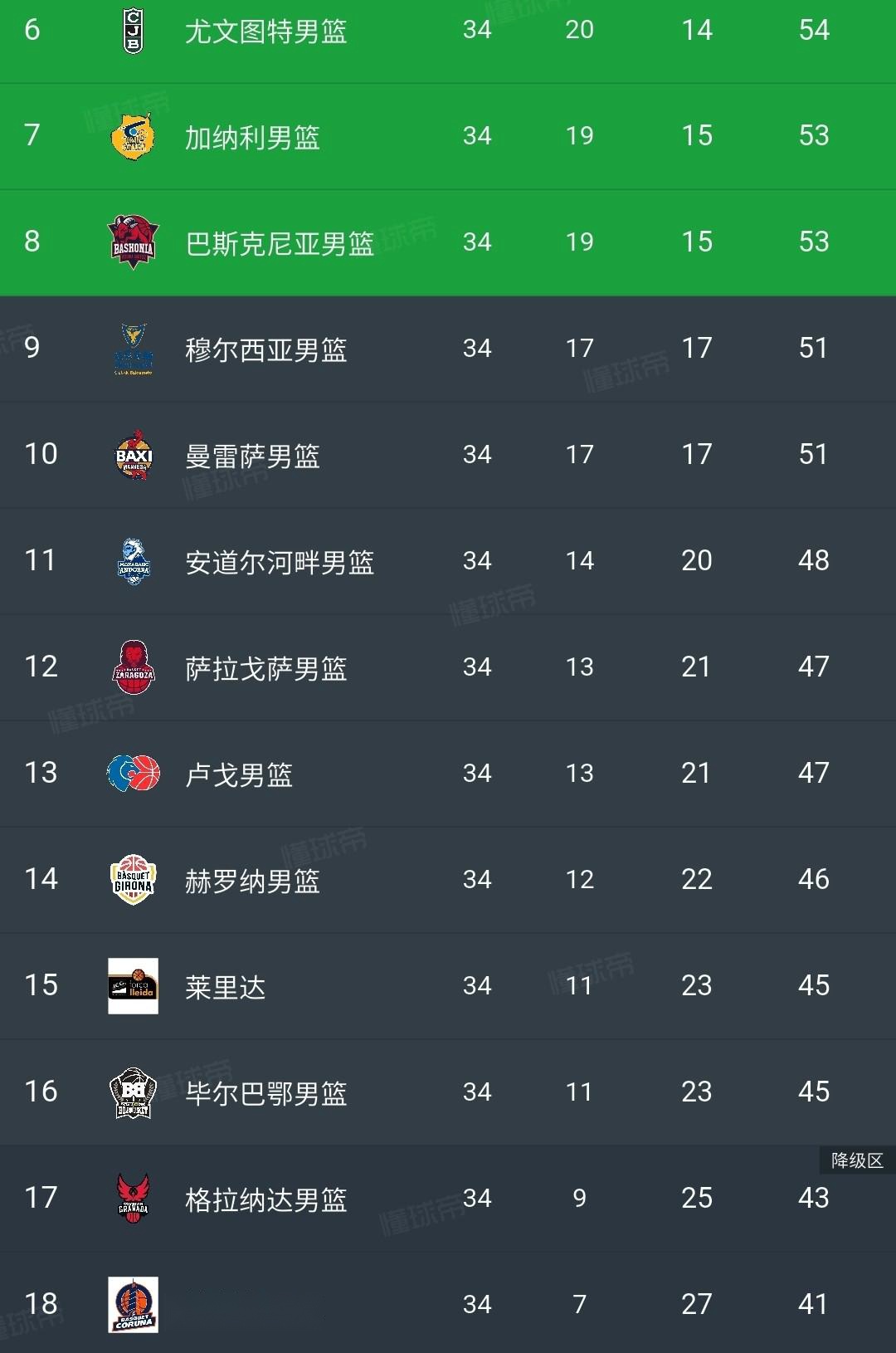Viewport: 896px width, 1353px height.
Task: Tap the Covirán Granada team logo
Action: (x=133, y=1199)
